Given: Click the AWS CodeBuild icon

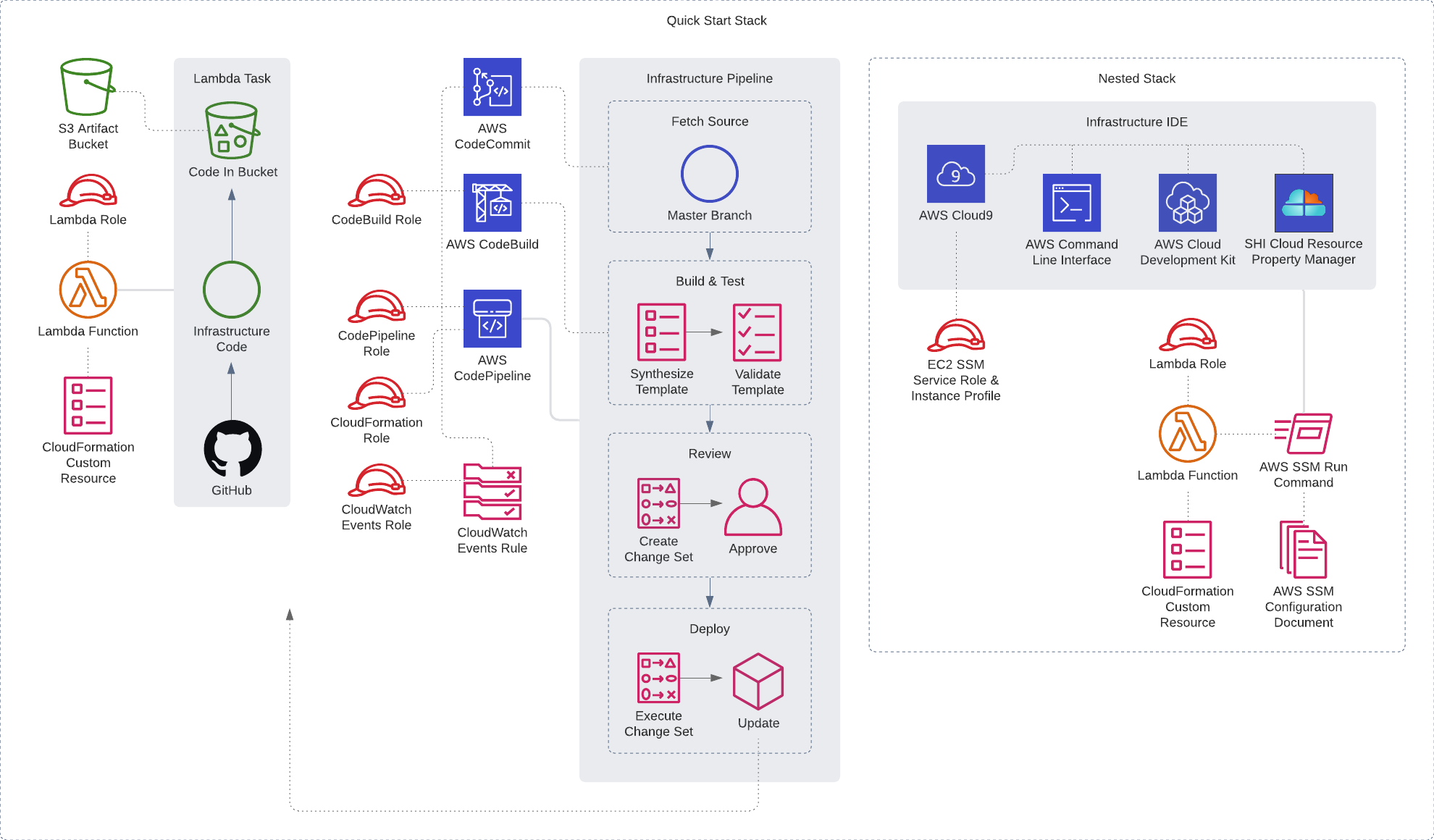Looking at the screenshot, I should [492, 203].
